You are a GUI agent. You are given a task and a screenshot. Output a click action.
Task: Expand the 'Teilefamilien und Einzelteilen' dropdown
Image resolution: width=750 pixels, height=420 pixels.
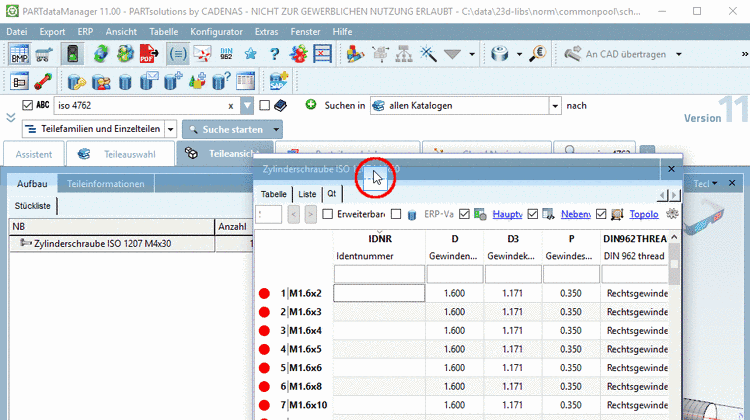pyautogui.click(x=170, y=129)
